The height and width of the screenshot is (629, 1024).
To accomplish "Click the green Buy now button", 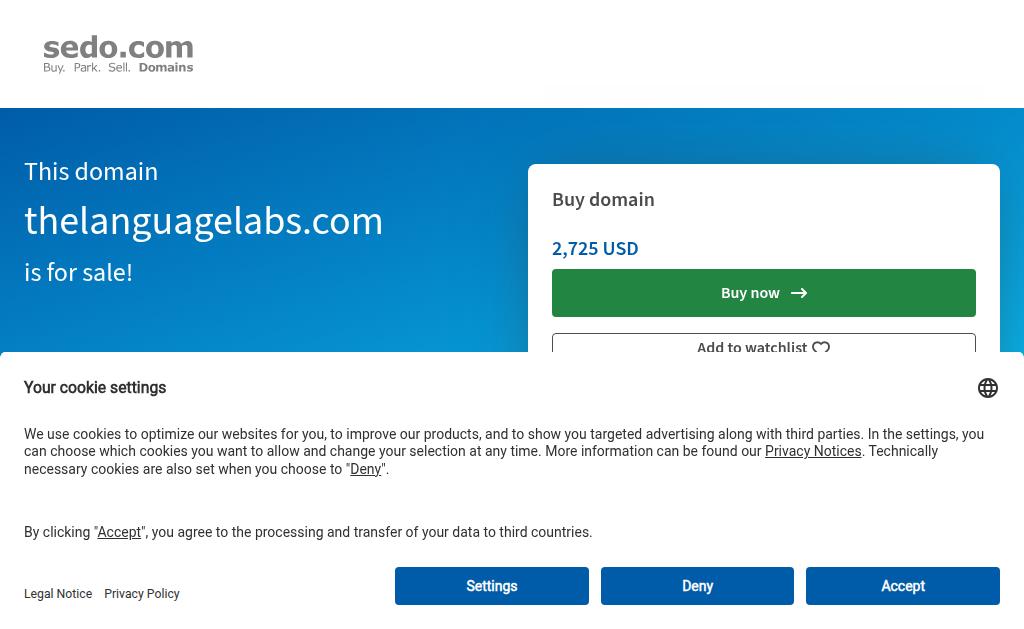I will (x=763, y=293).
